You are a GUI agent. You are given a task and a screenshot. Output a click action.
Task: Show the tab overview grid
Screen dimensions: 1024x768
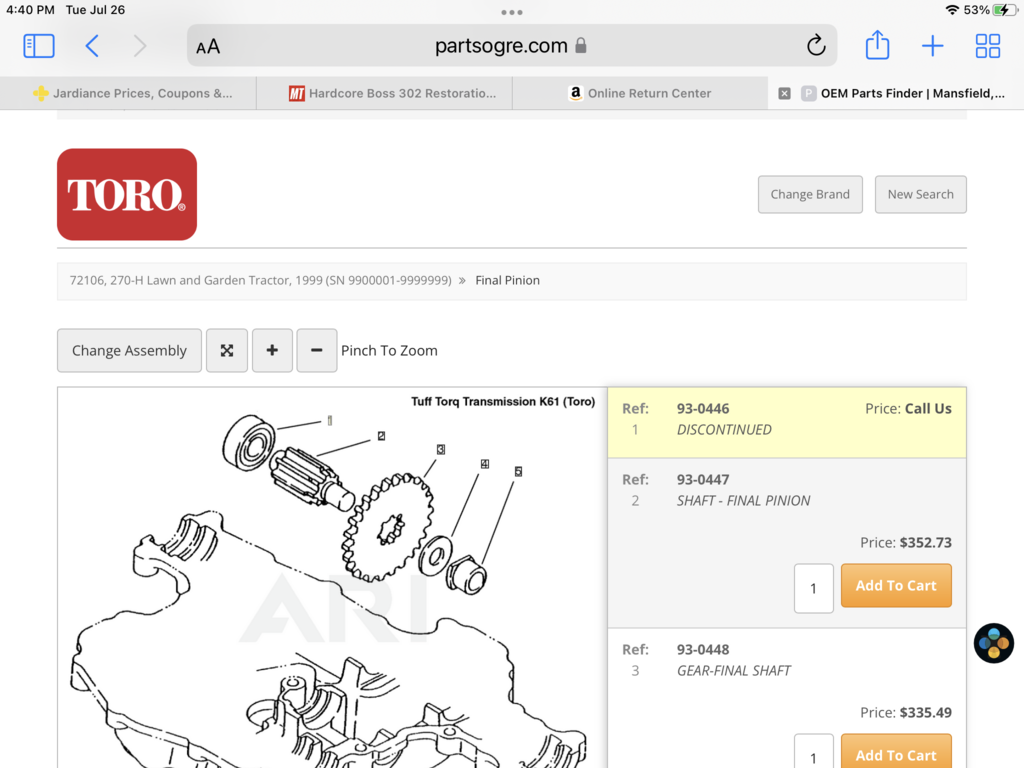point(987,46)
